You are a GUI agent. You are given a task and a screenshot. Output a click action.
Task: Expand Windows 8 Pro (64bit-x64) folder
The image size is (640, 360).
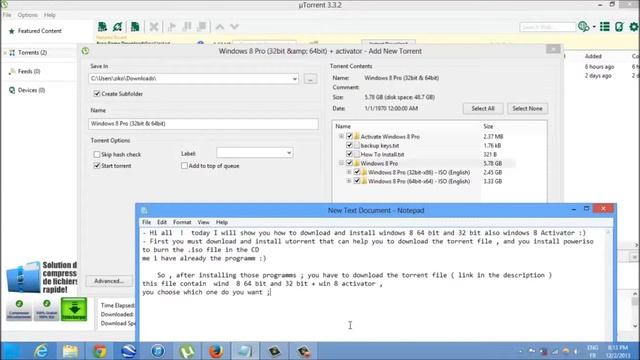349,181
